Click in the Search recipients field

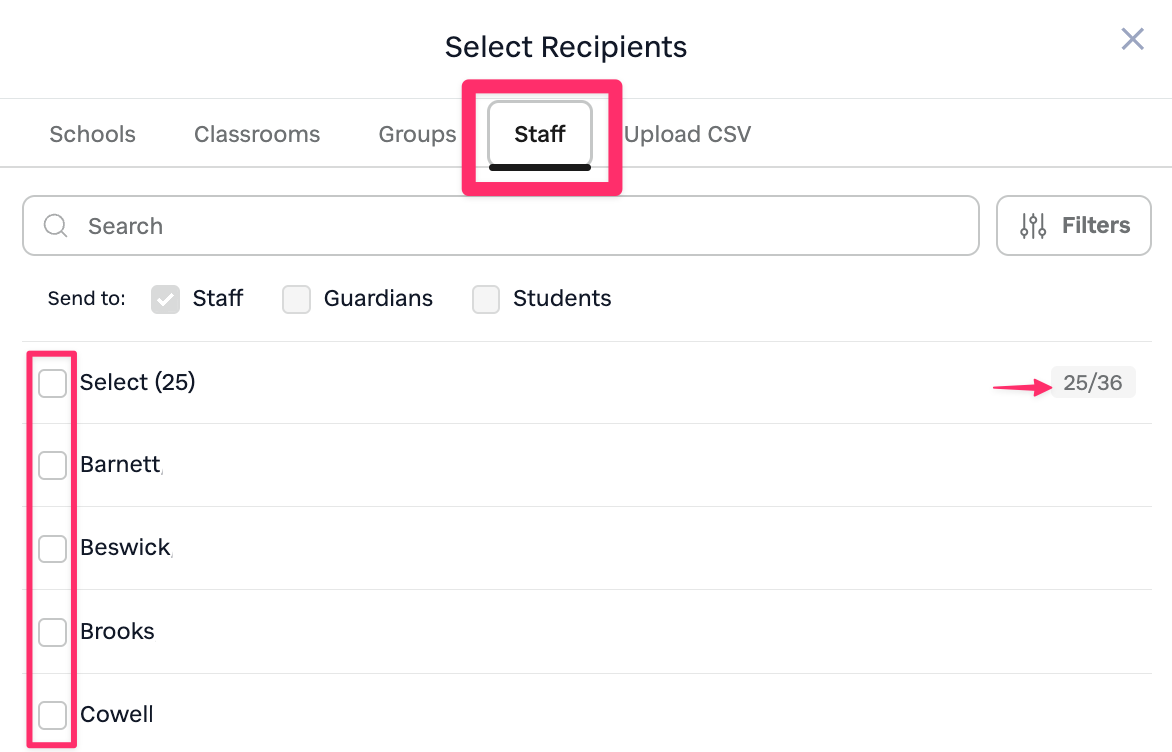500,226
